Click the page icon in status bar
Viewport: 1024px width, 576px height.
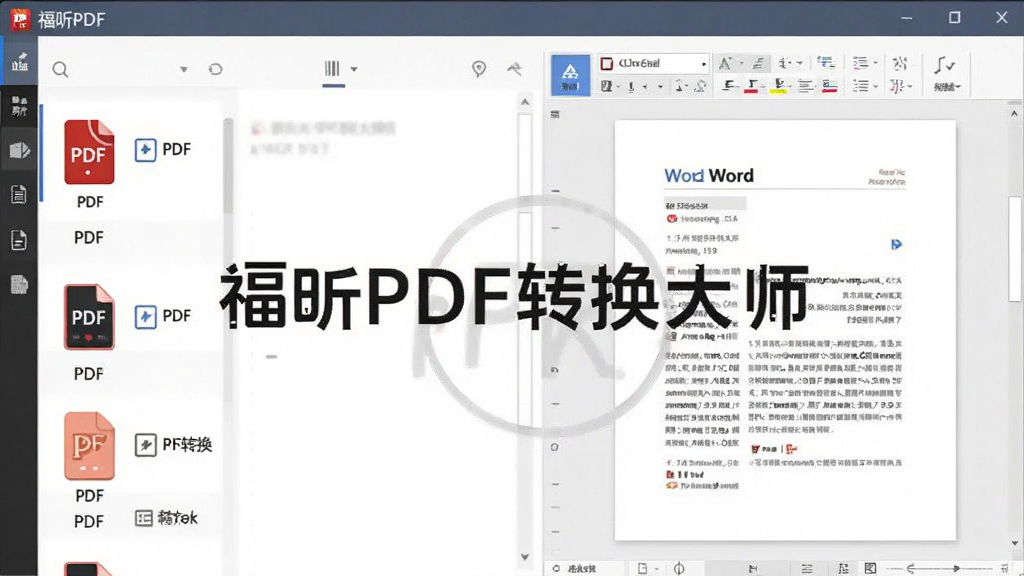click(x=643, y=569)
